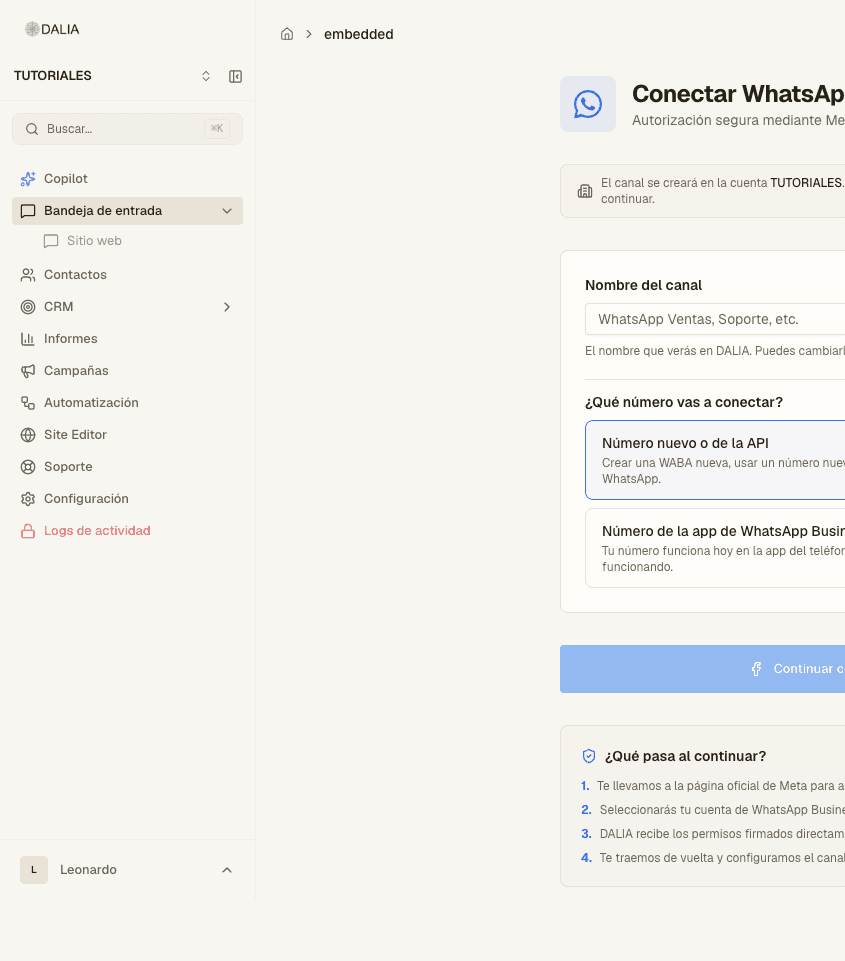Click the DALIA logo
Viewport: 845px width, 961px height.
pos(52,29)
